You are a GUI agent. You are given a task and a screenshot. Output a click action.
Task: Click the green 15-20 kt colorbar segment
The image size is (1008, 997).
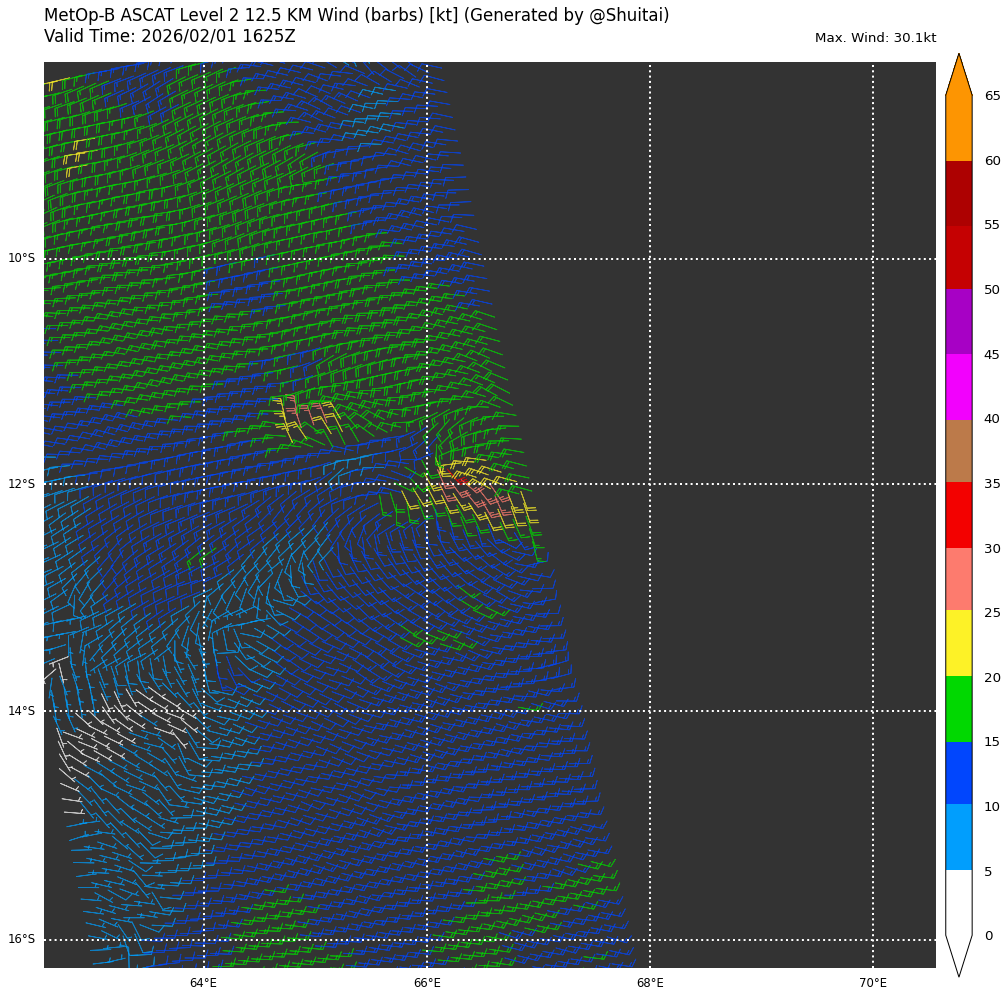pyautogui.click(x=958, y=708)
